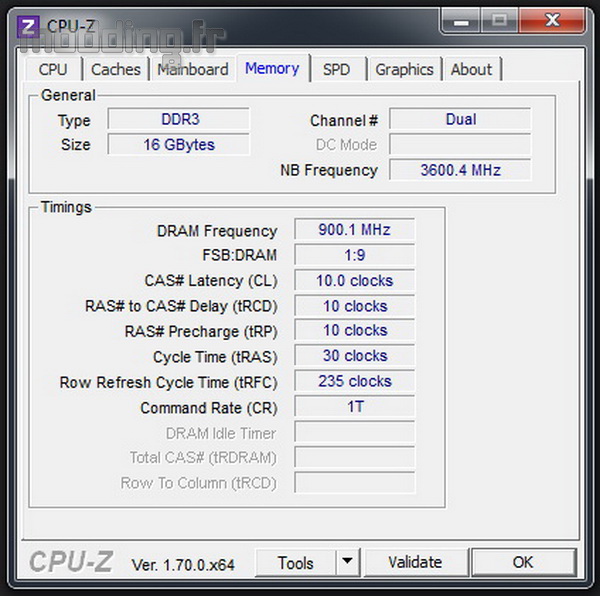Screen dimensions: 600x596
Task: Select the Mainboard tab
Action: click(x=193, y=70)
